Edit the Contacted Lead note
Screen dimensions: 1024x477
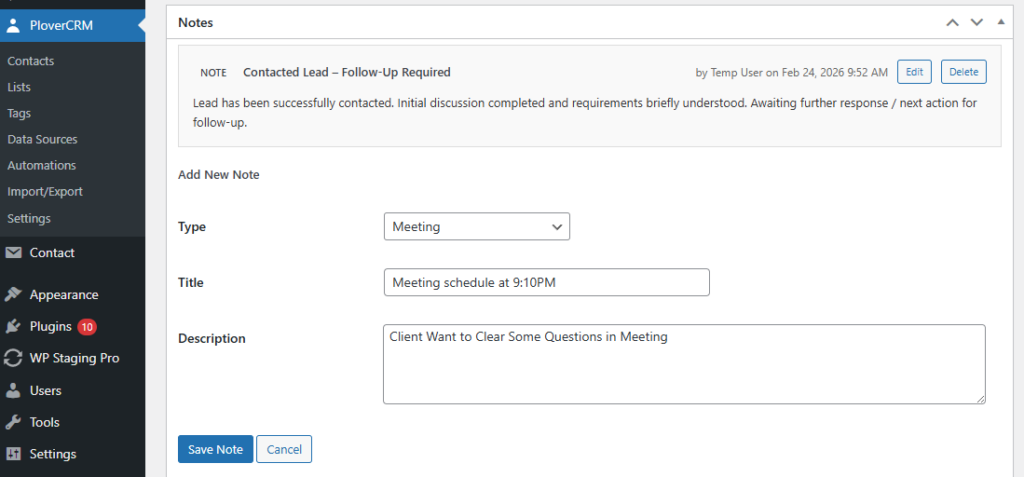point(914,72)
